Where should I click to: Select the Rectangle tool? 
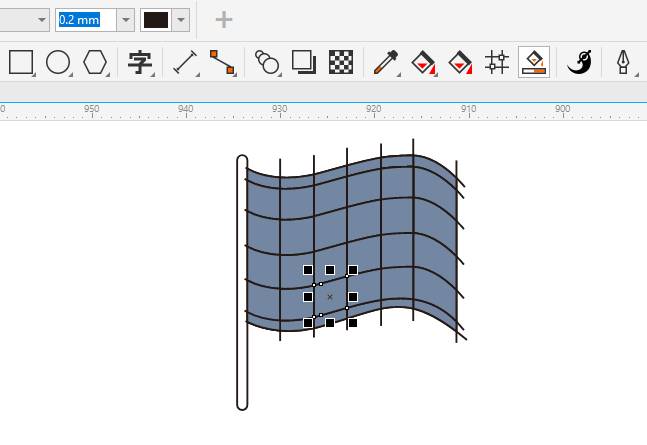tap(21, 62)
